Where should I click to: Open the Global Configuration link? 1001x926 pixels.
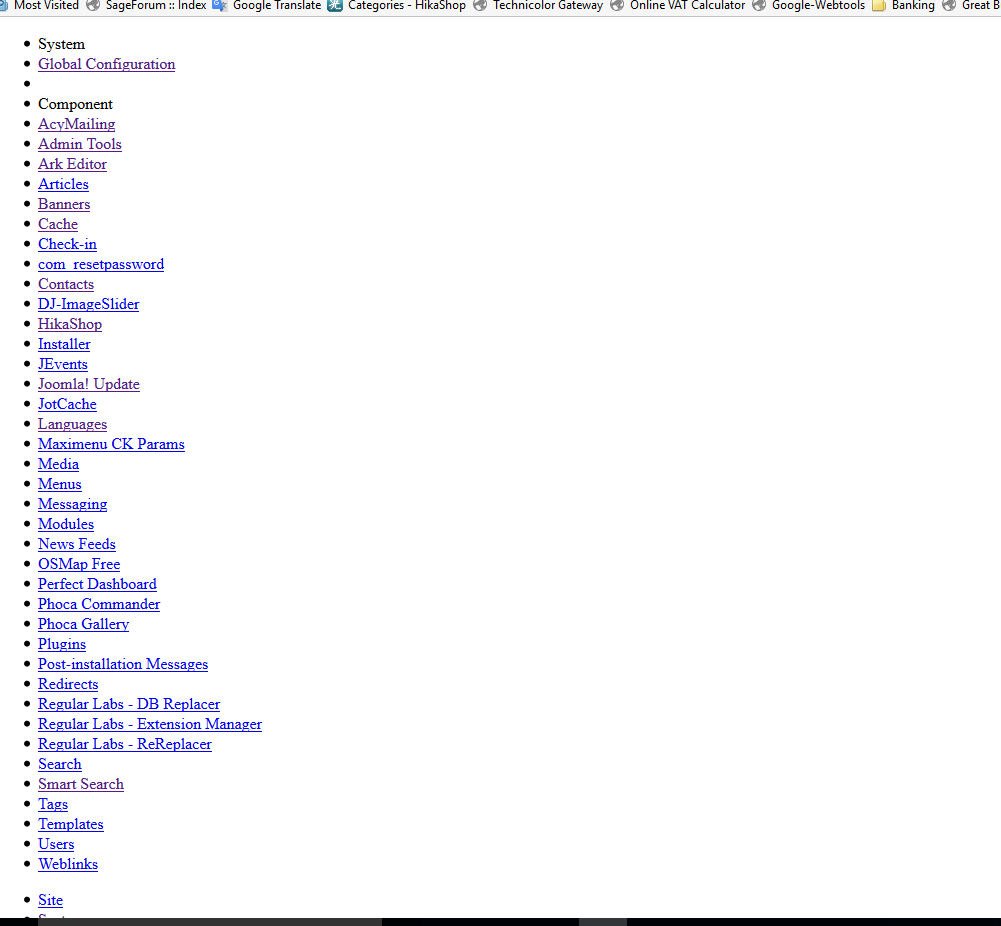coord(106,64)
